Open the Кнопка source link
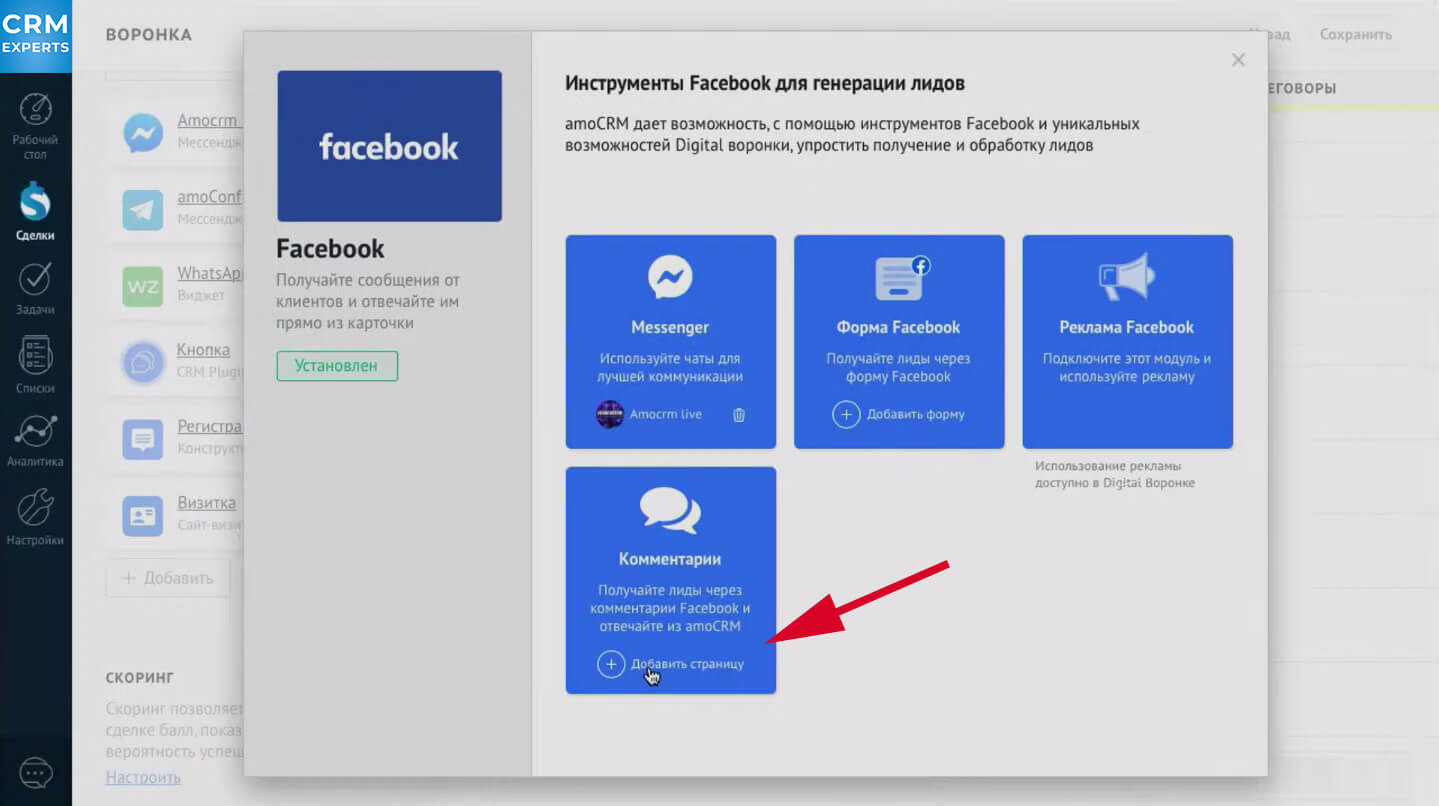1439x806 pixels. (203, 350)
